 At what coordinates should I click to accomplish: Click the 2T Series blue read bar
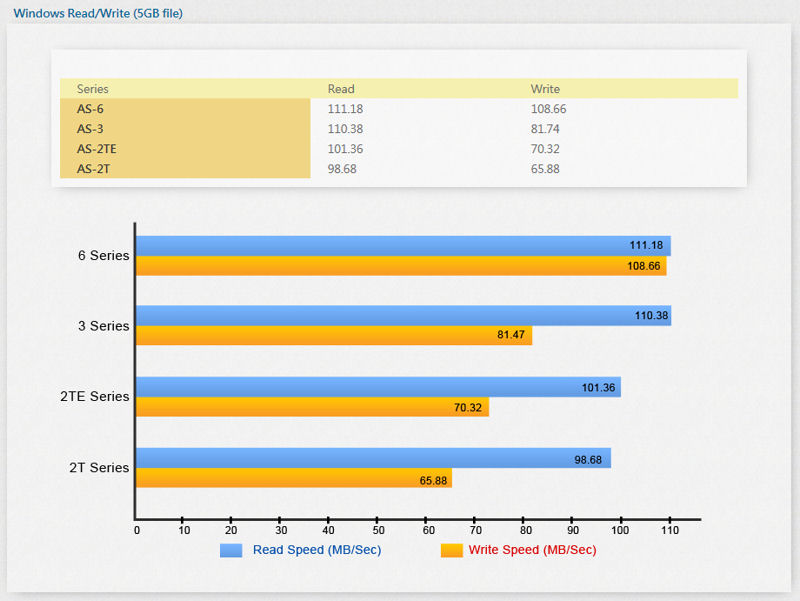(373, 458)
